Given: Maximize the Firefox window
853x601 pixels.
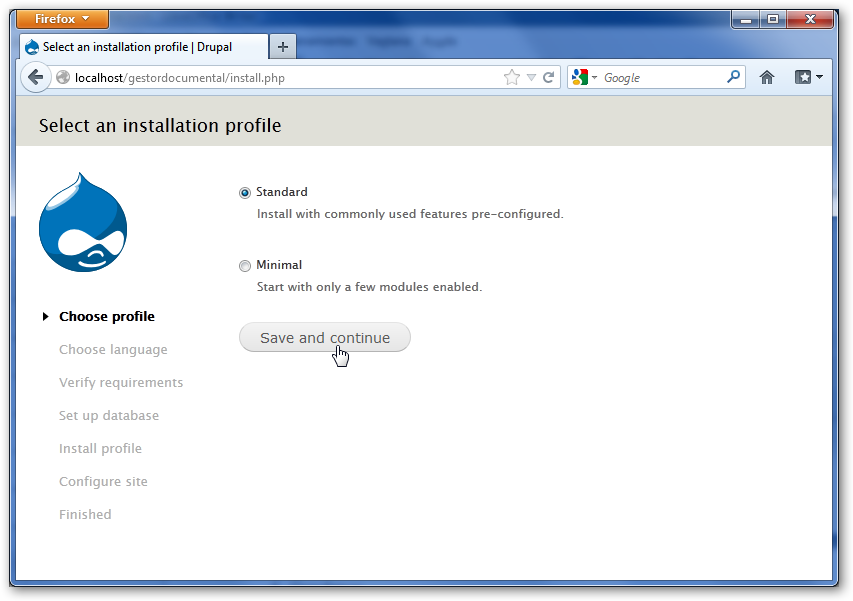Looking at the screenshot, I should 773,18.
